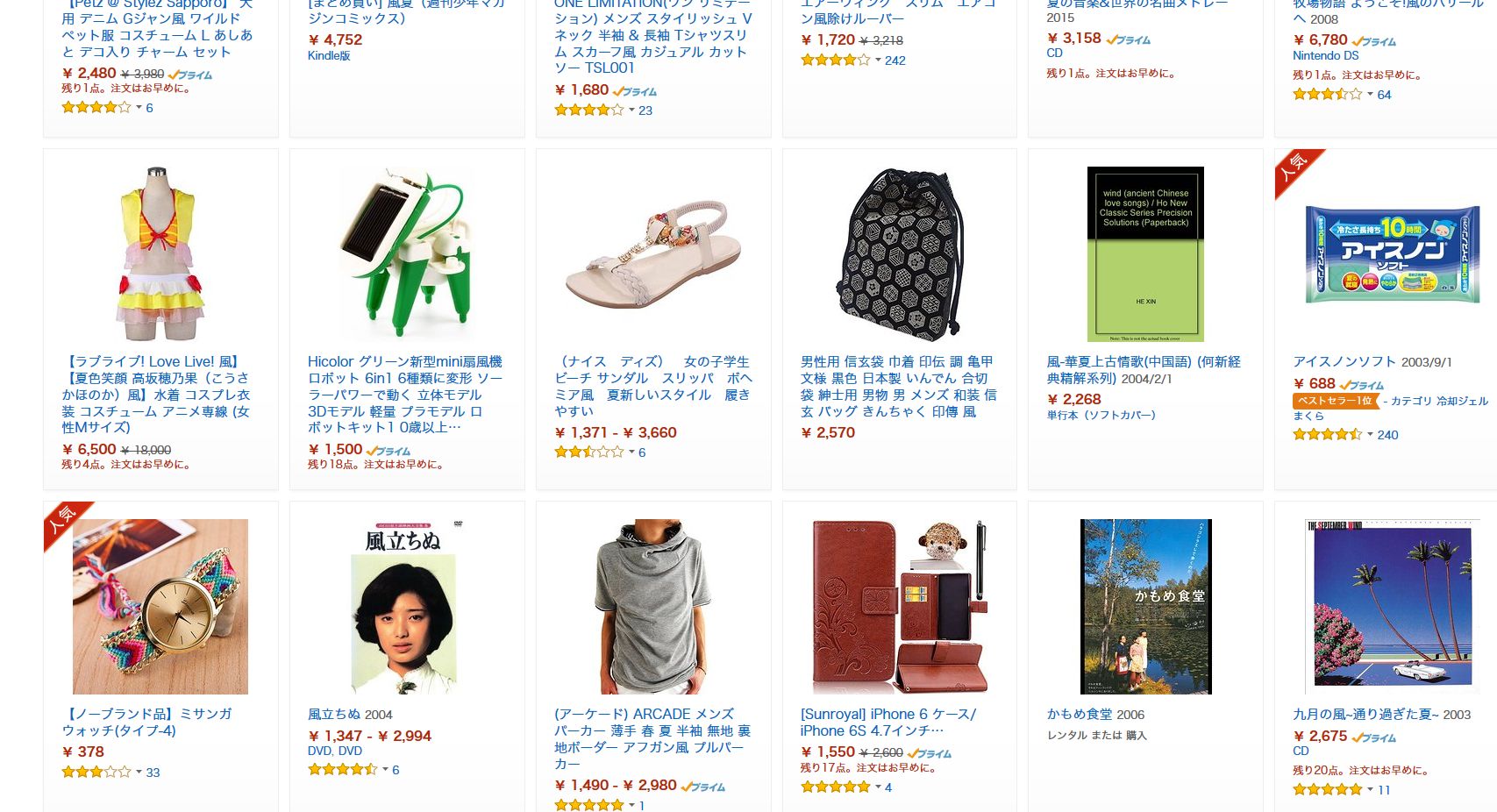Expand rating dropdown beside 240 reviews
1497x812 pixels.
pyautogui.click(x=1370, y=435)
